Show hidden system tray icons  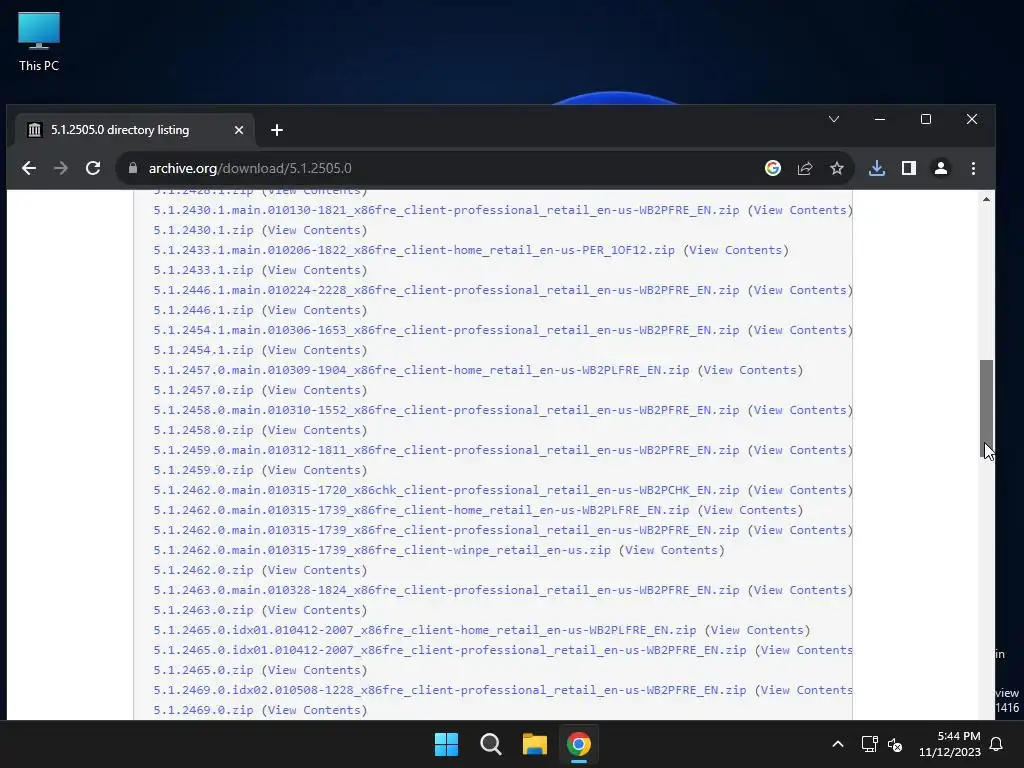click(838, 744)
